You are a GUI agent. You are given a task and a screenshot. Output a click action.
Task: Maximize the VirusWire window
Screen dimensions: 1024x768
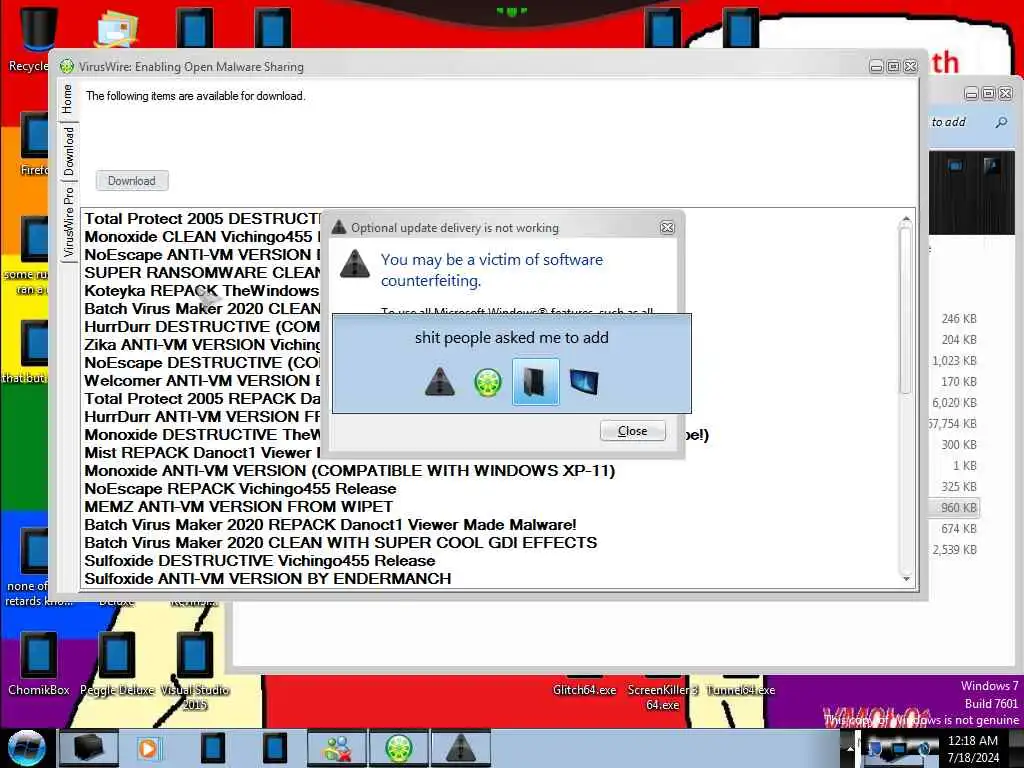[x=893, y=67]
